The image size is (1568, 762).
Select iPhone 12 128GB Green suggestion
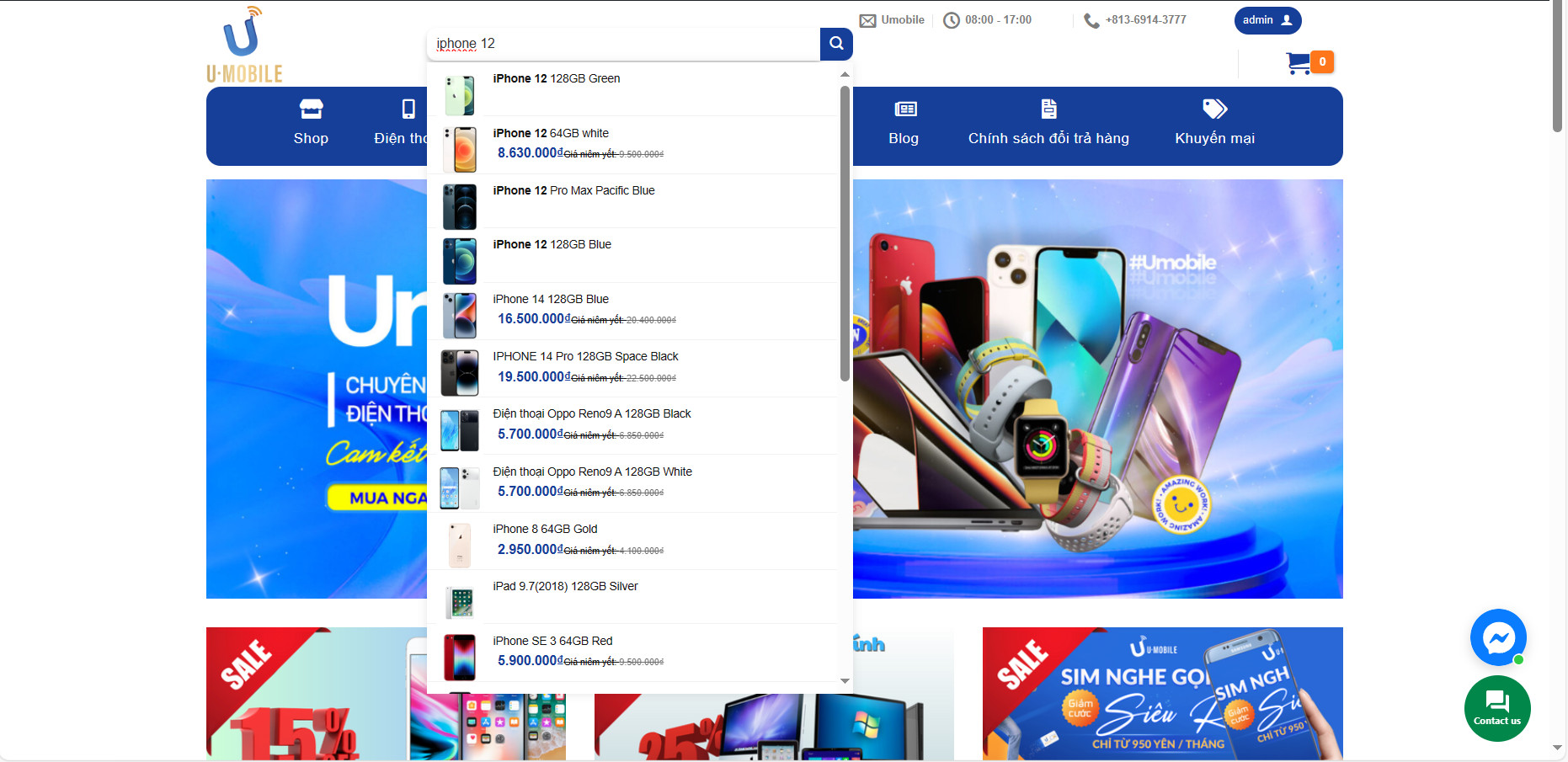coord(556,78)
